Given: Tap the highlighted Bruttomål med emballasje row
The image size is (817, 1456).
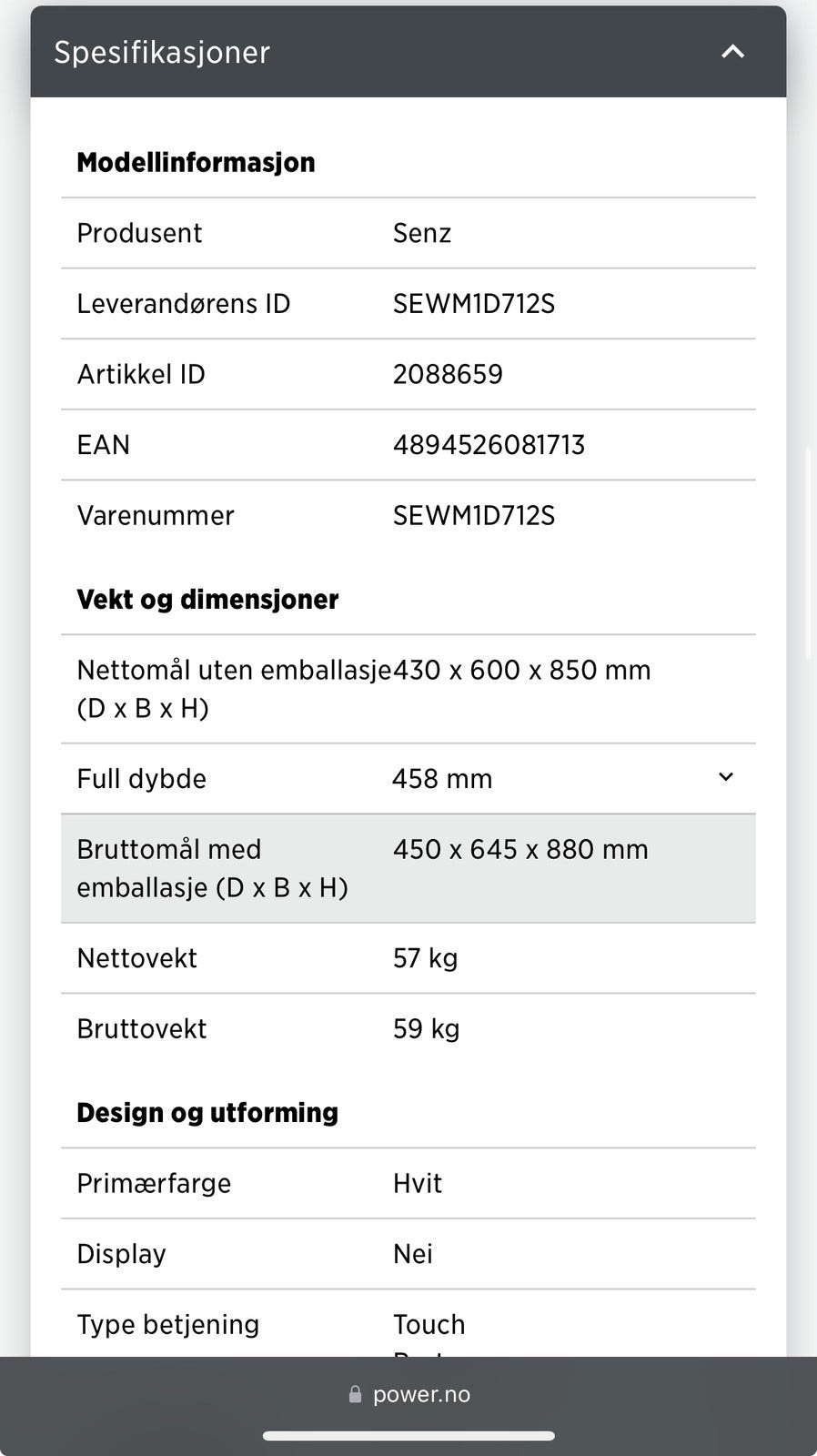Looking at the screenshot, I should pyautogui.click(x=408, y=868).
